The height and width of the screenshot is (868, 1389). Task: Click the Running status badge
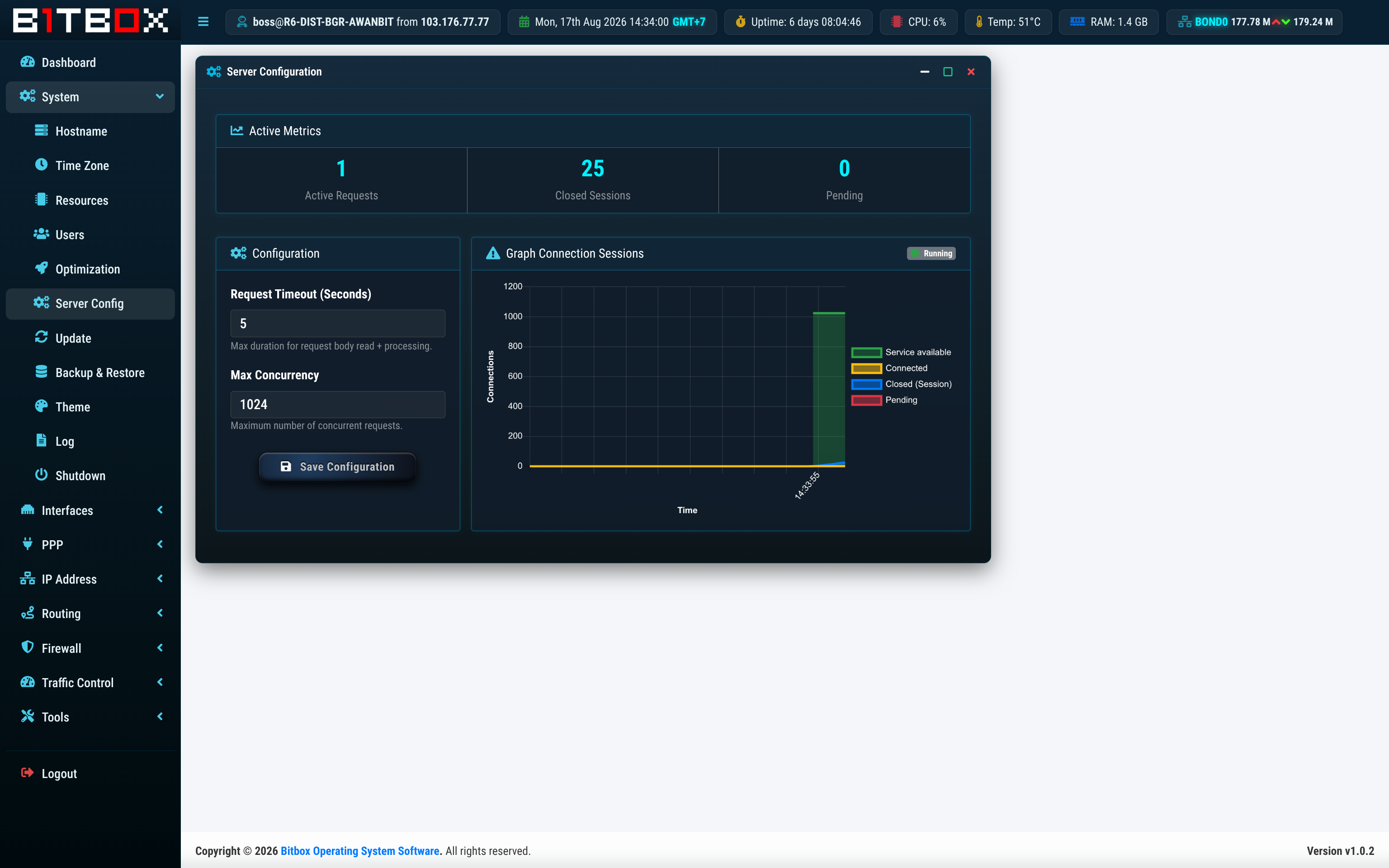[x=931, y=253]
